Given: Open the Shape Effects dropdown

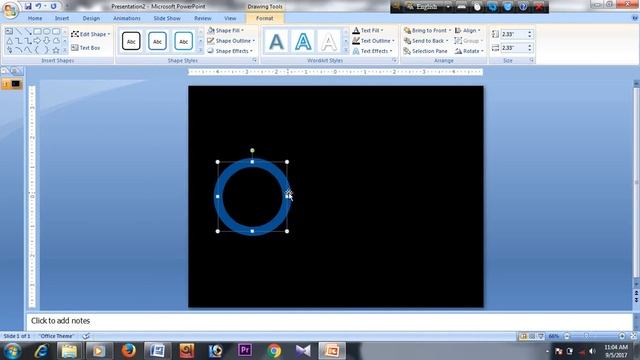Looking at the screenshot, I should [230, 51].
